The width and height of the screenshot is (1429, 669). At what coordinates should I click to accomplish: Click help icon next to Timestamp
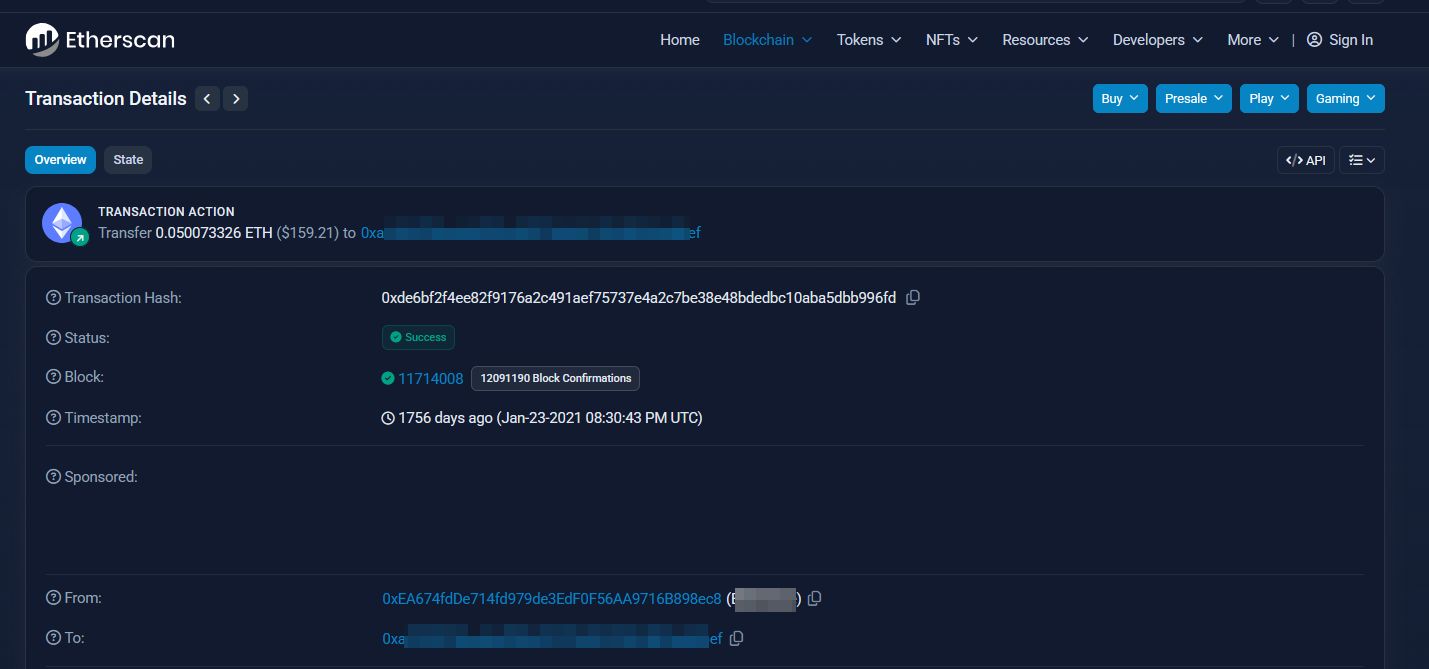[53, 418]
